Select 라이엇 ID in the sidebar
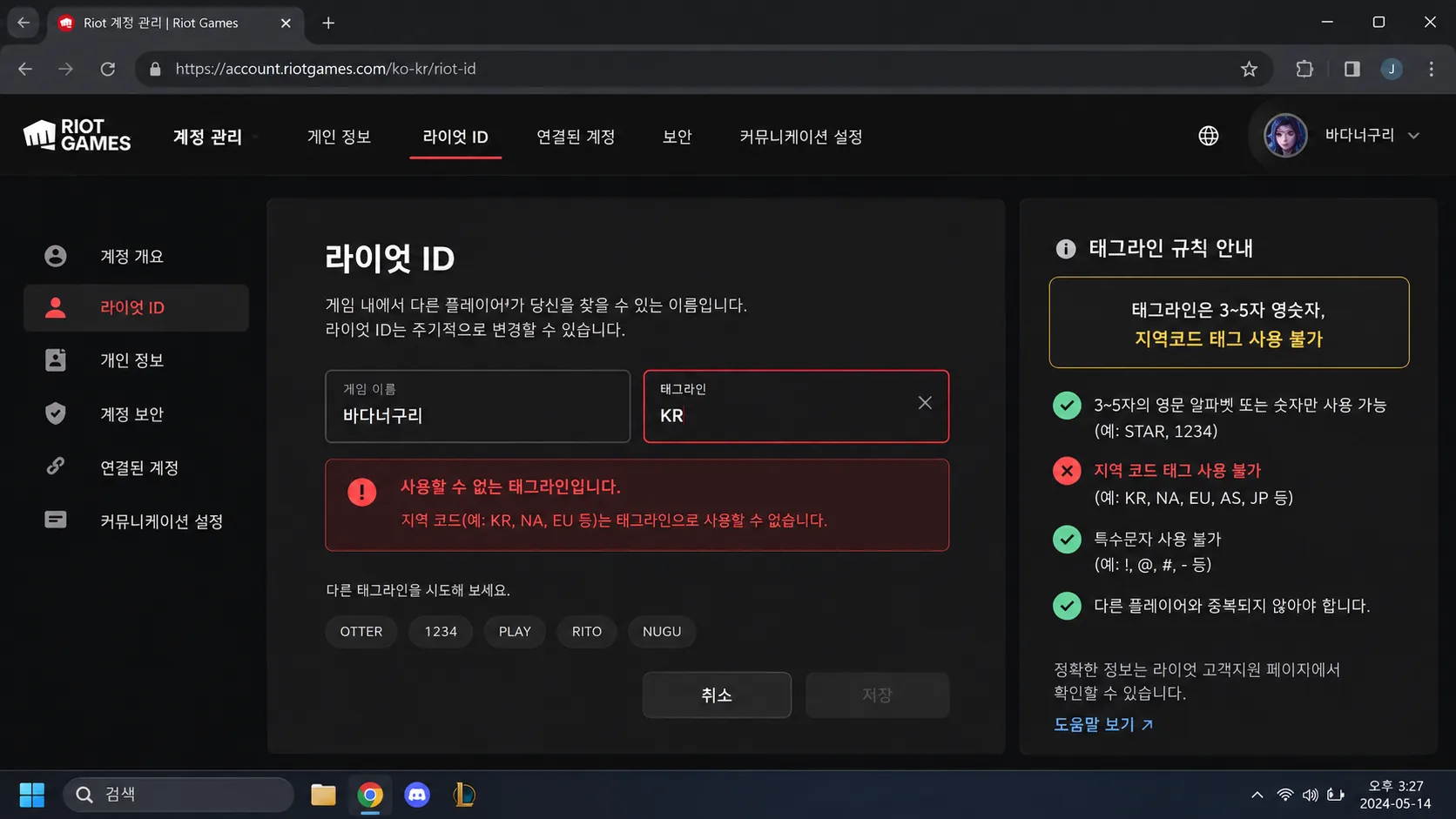Image resolution: width=1456 pixels, height=819 pixels. click(x=136, y=307)
